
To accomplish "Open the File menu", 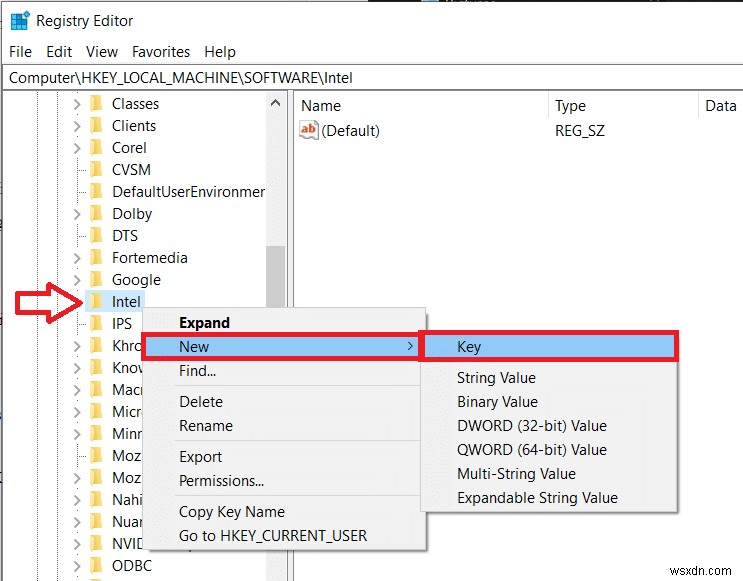I will tap(20, 52).
